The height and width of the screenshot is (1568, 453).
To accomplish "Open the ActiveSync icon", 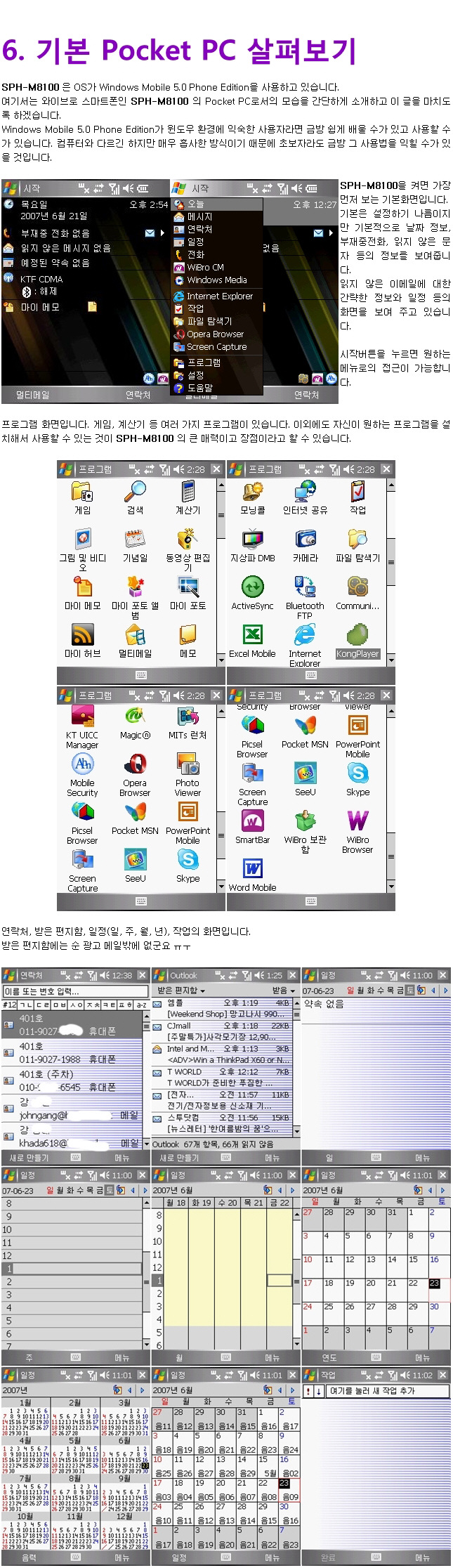I will pyautogui.click(x=253, y=587).
